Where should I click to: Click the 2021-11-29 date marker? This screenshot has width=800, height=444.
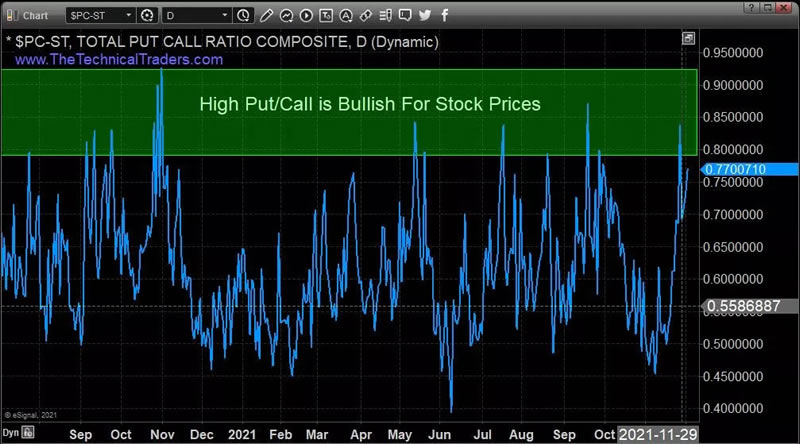[659, 435]
